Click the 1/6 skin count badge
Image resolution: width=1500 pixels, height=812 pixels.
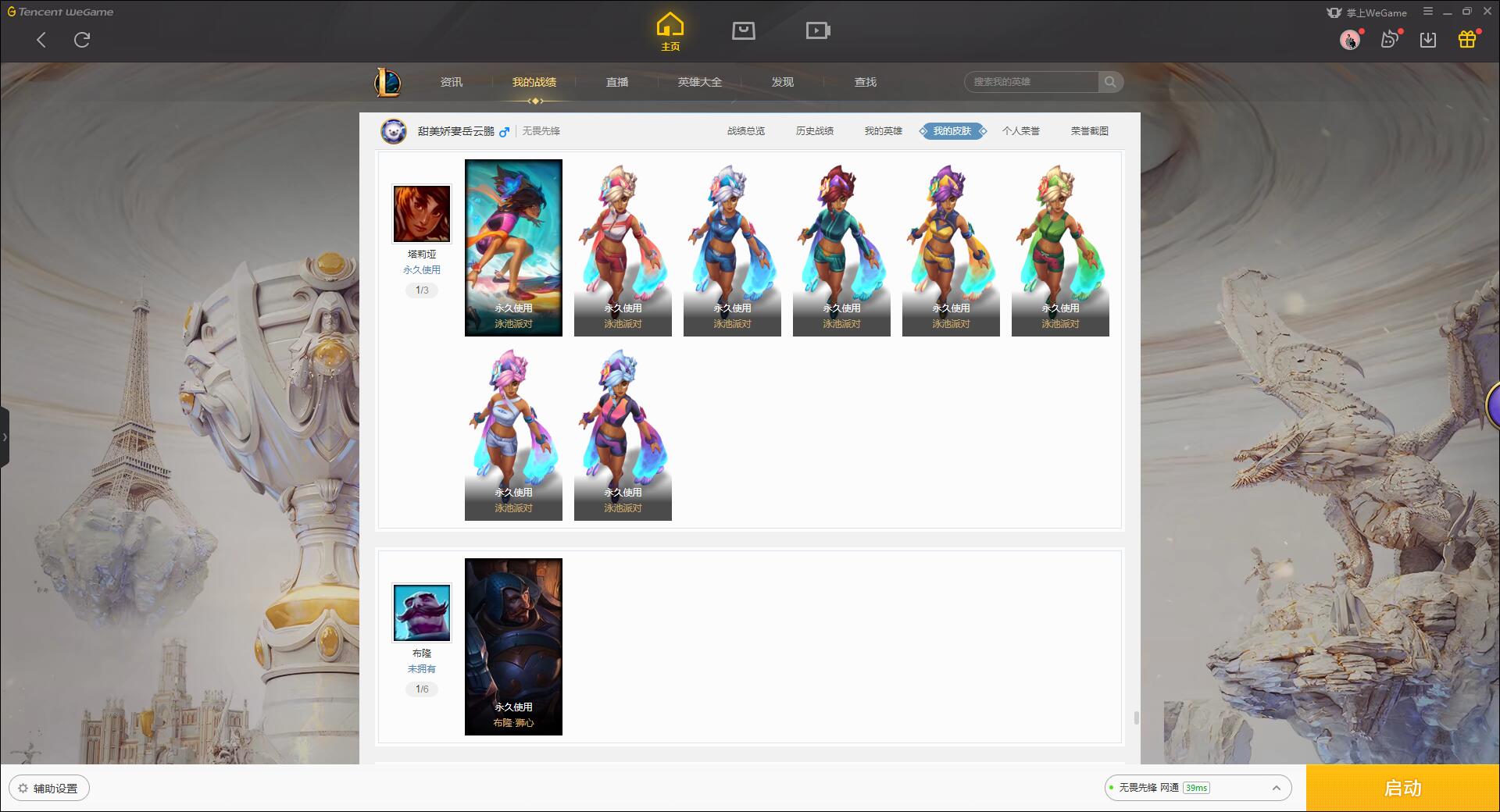tap(422, 689)
